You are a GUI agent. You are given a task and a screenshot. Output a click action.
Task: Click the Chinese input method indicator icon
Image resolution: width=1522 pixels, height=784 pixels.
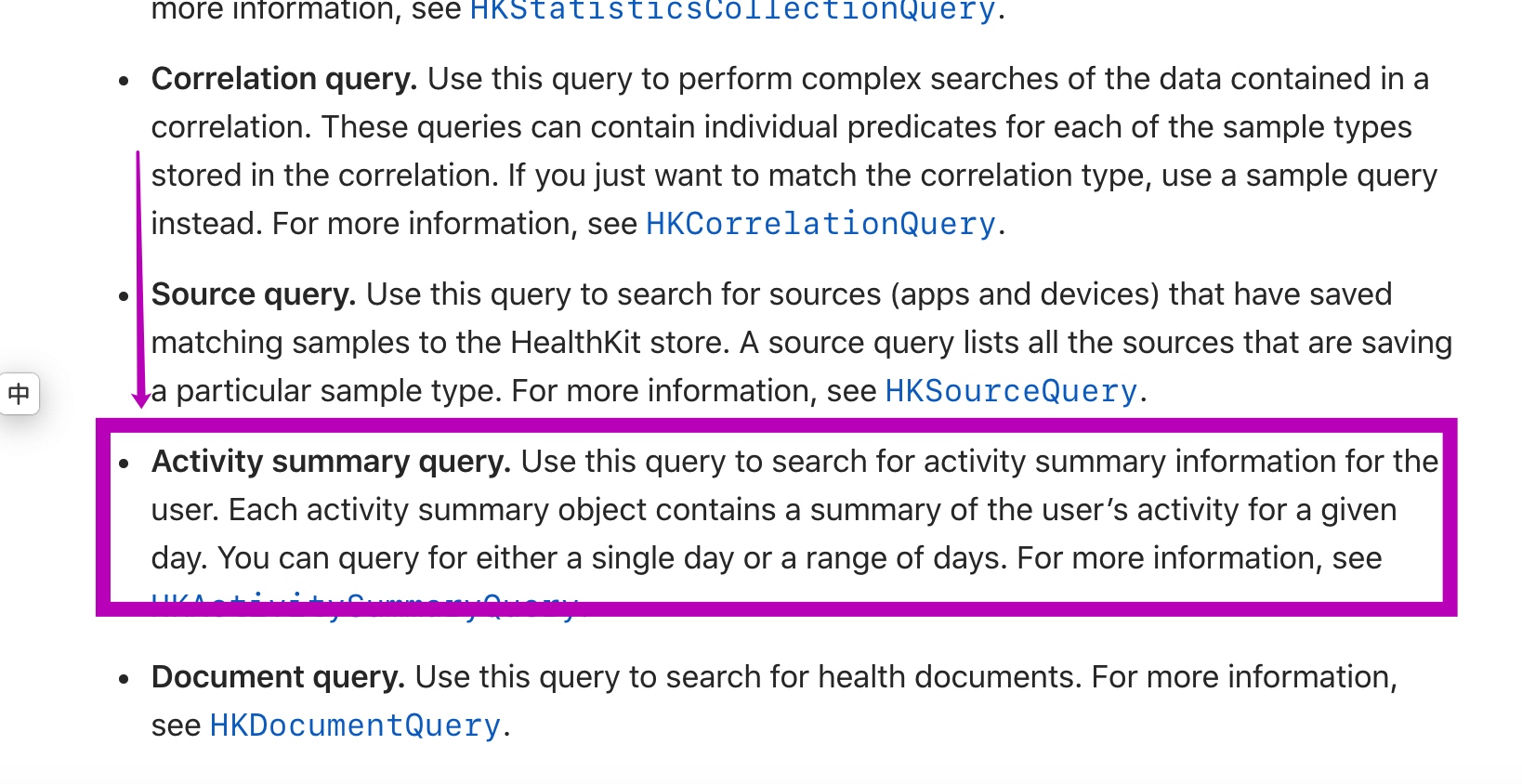pos(19,394)
